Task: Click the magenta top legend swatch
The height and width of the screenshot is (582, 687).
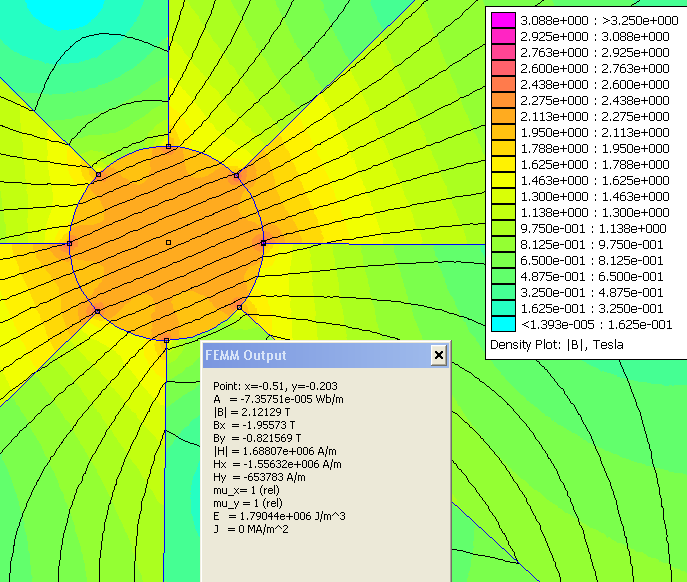Action: pyautogui.click(x=503, y=20)
